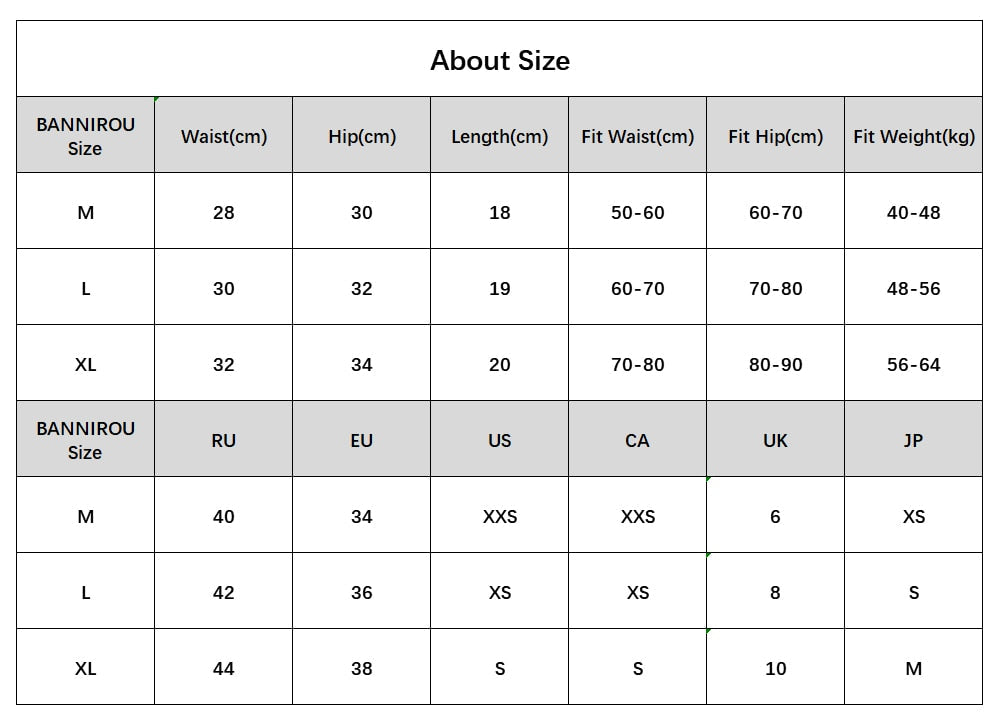Click the UK column header
The height and width of the screenshot is (727, 1000).
pos(775,440)
